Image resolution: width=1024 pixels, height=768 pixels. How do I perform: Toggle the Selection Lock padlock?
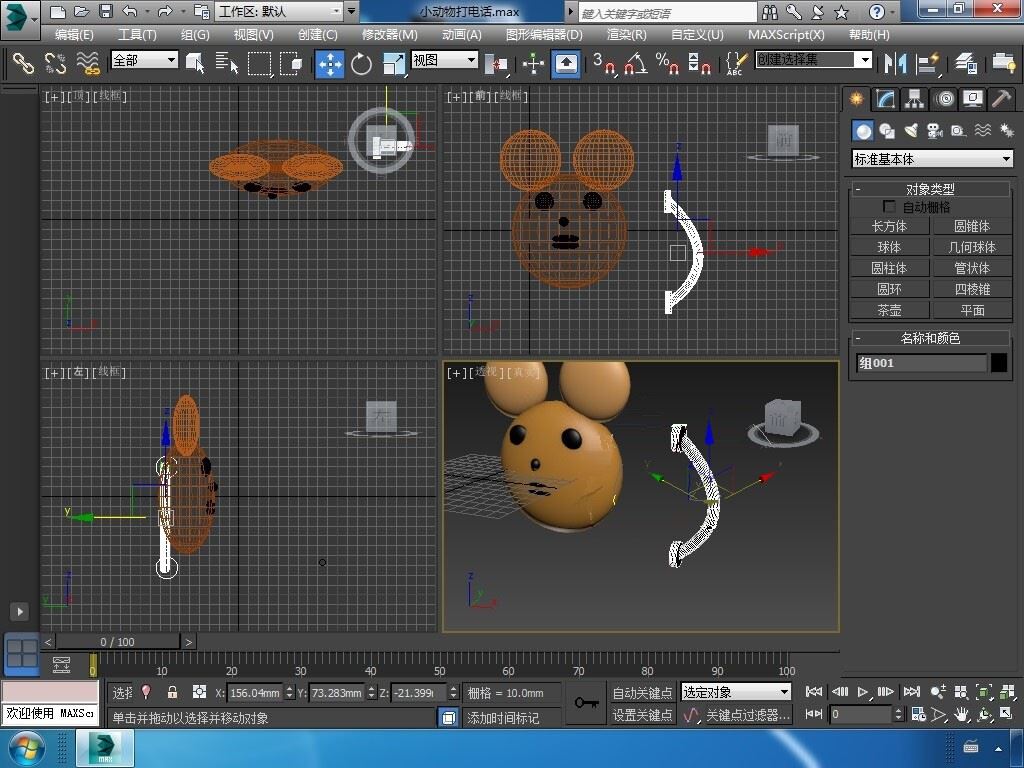(x=172, y=692)
